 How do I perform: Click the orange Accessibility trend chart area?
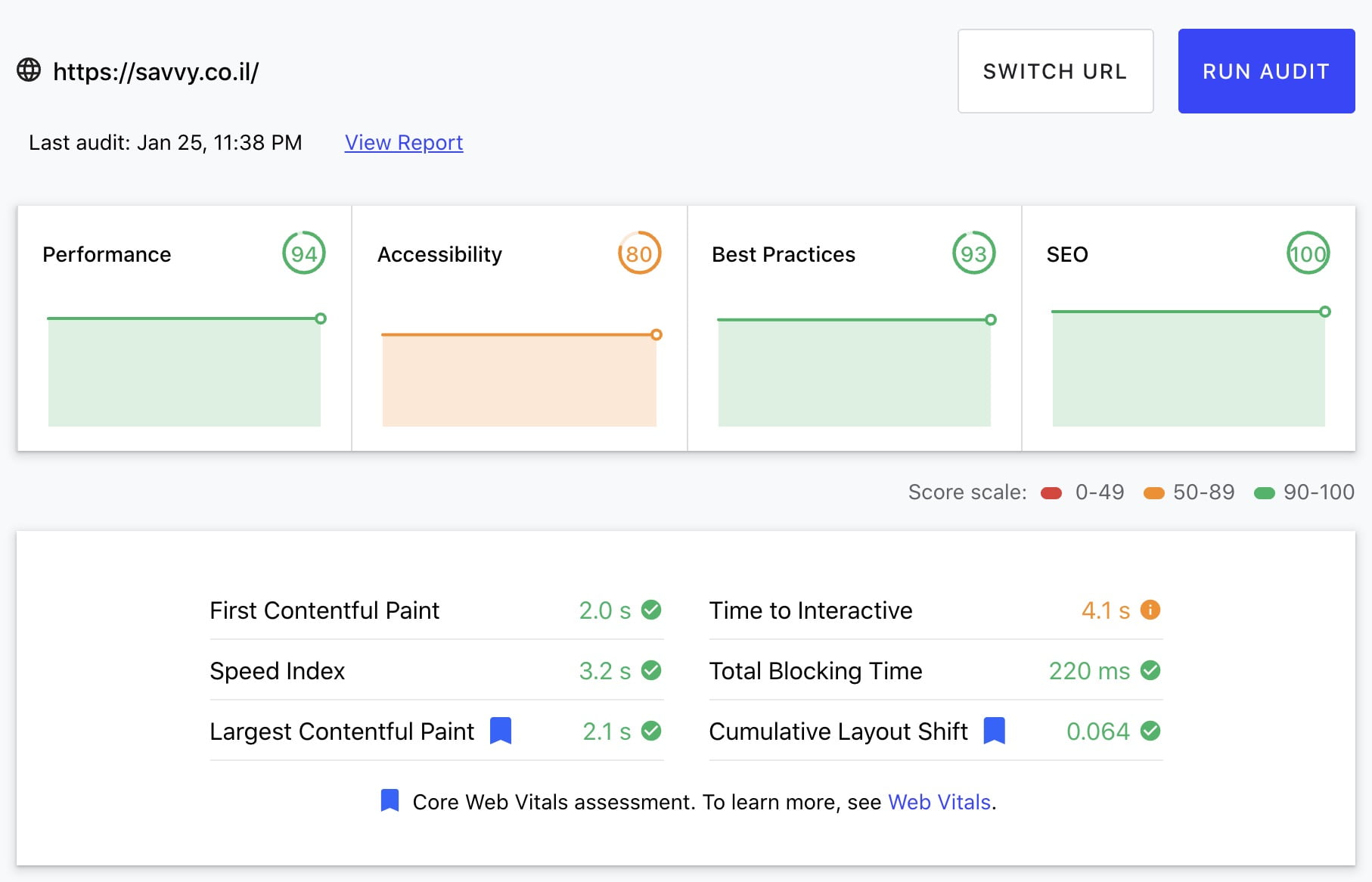coord(519,380)
